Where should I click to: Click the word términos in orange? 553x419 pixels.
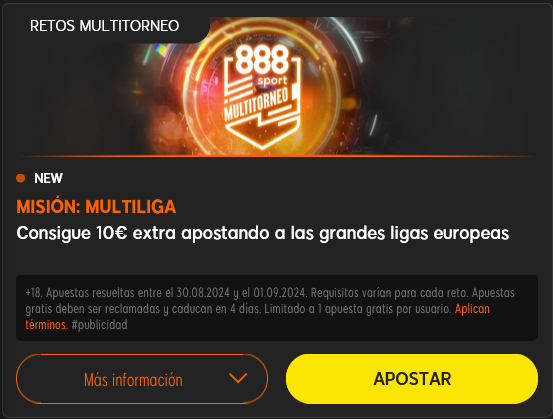[x=47, y=324]
